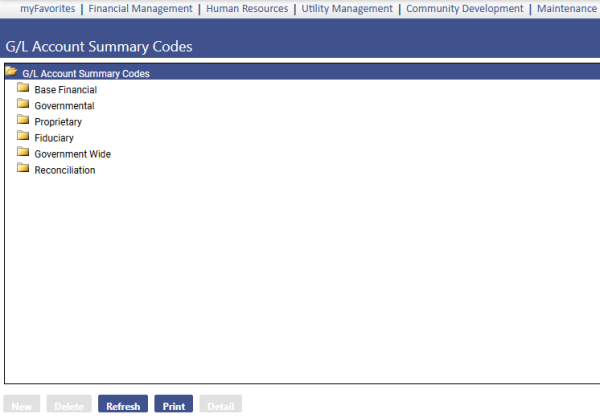Click the Government Wide folder icon
Screen dimensions: 600x418
(x=23, y=152)
